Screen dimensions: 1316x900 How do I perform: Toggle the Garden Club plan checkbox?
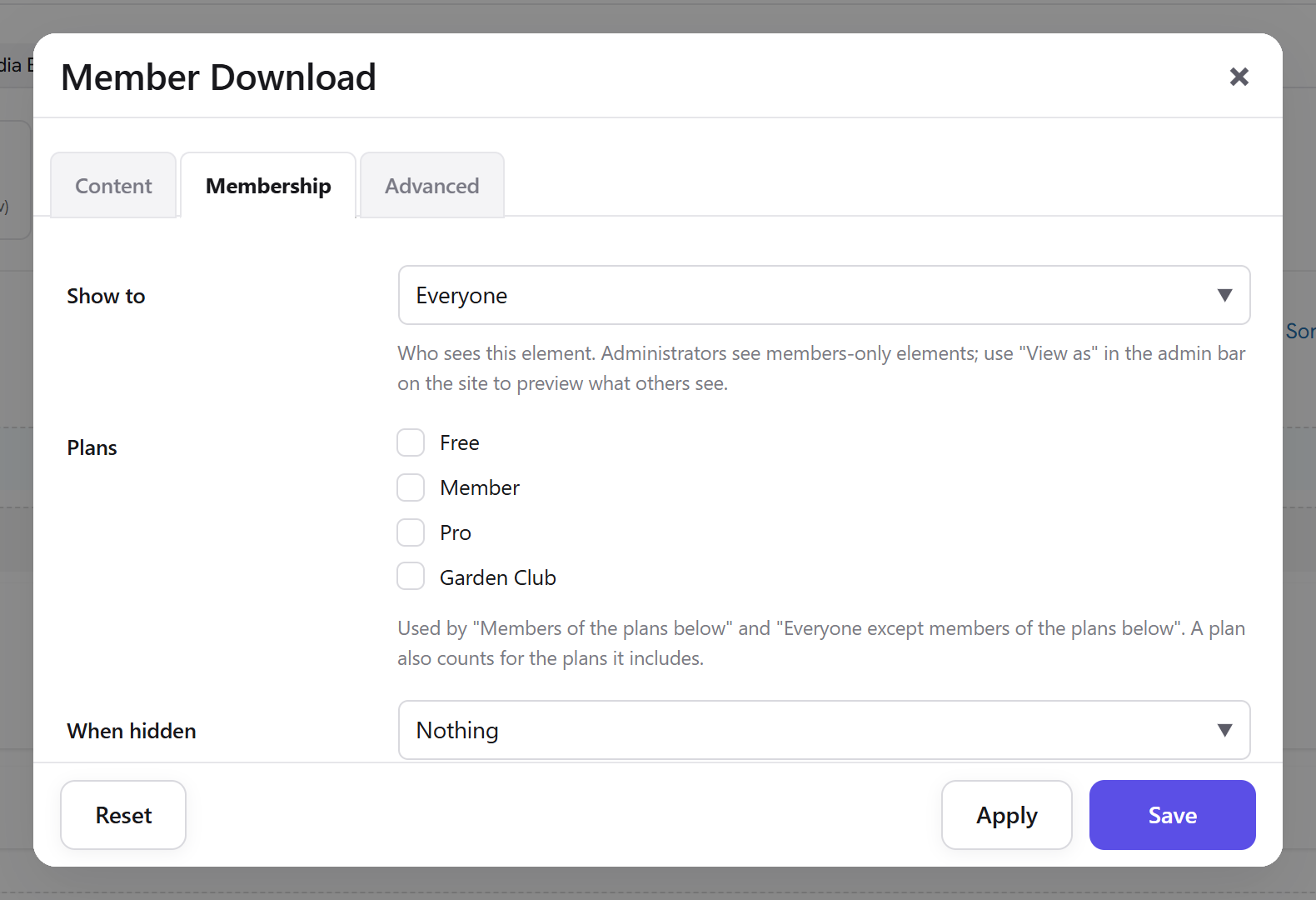411,576
